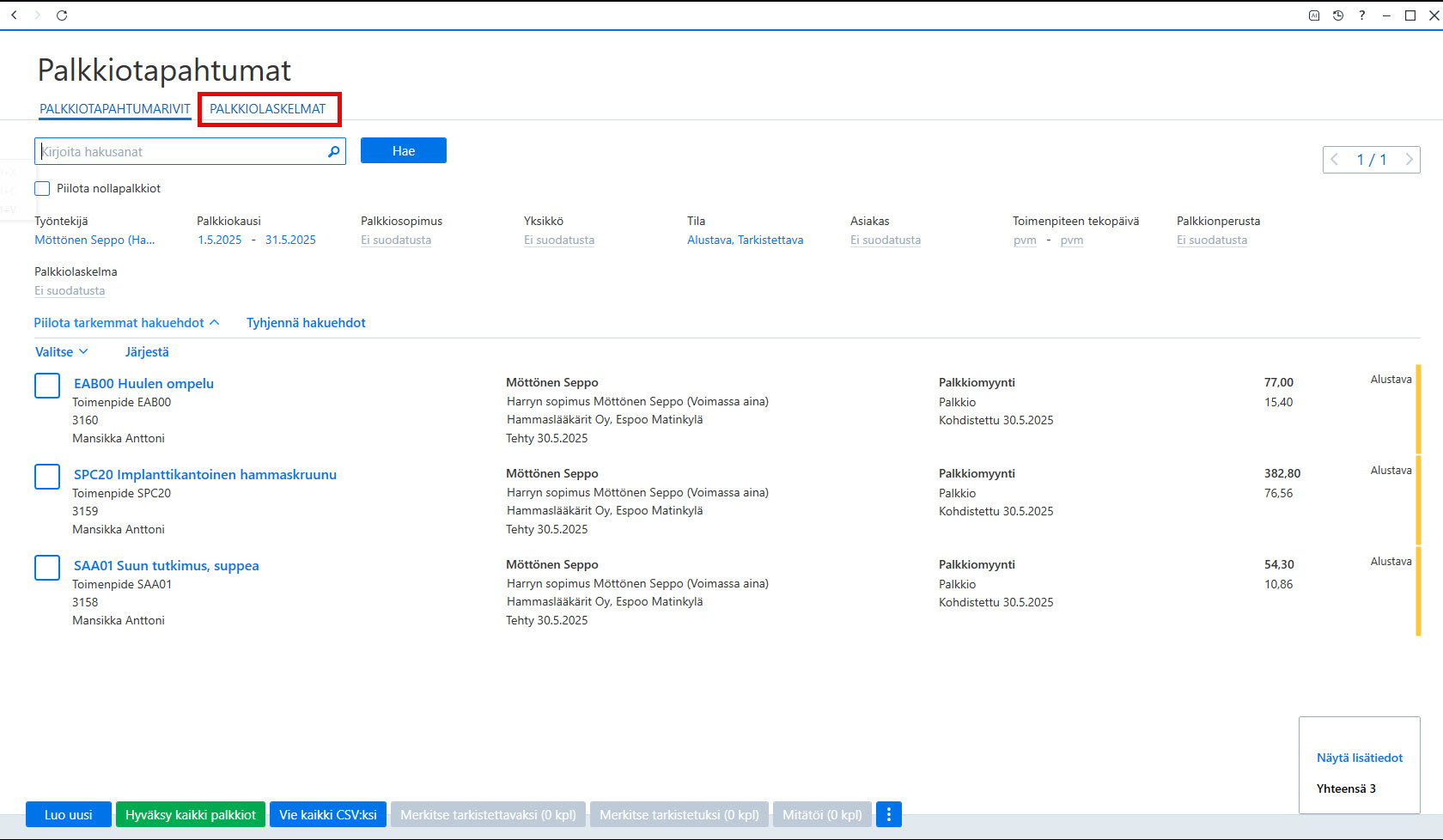The image size is (1443, 840).
Task: Switch to the PALKKIOLASKELMAT tab
Action: [268, 109]
